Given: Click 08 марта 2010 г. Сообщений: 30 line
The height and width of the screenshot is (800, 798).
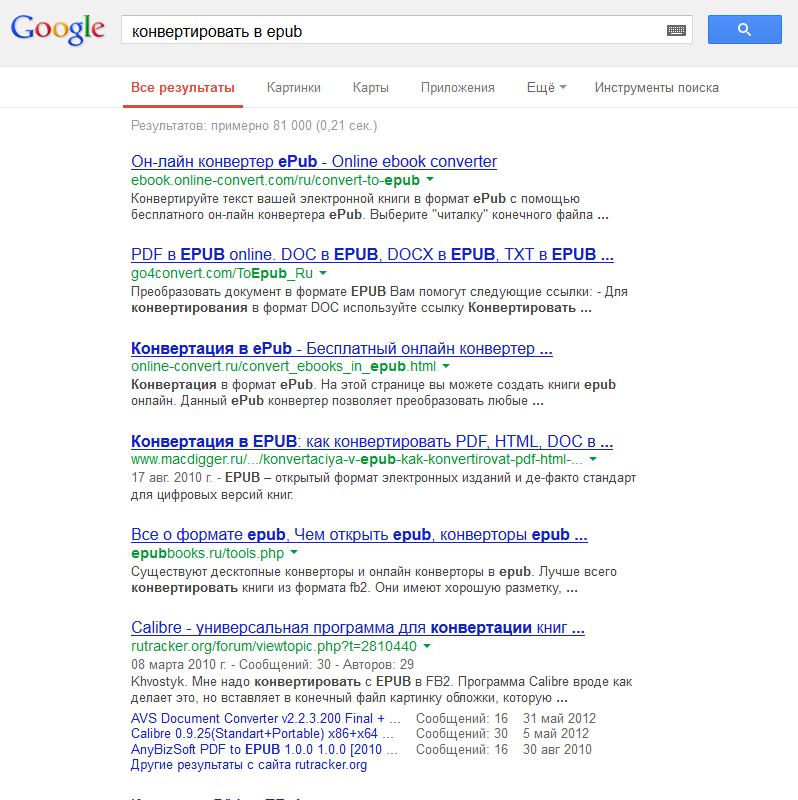Looking at the screenshot, I should click(272, 664).
